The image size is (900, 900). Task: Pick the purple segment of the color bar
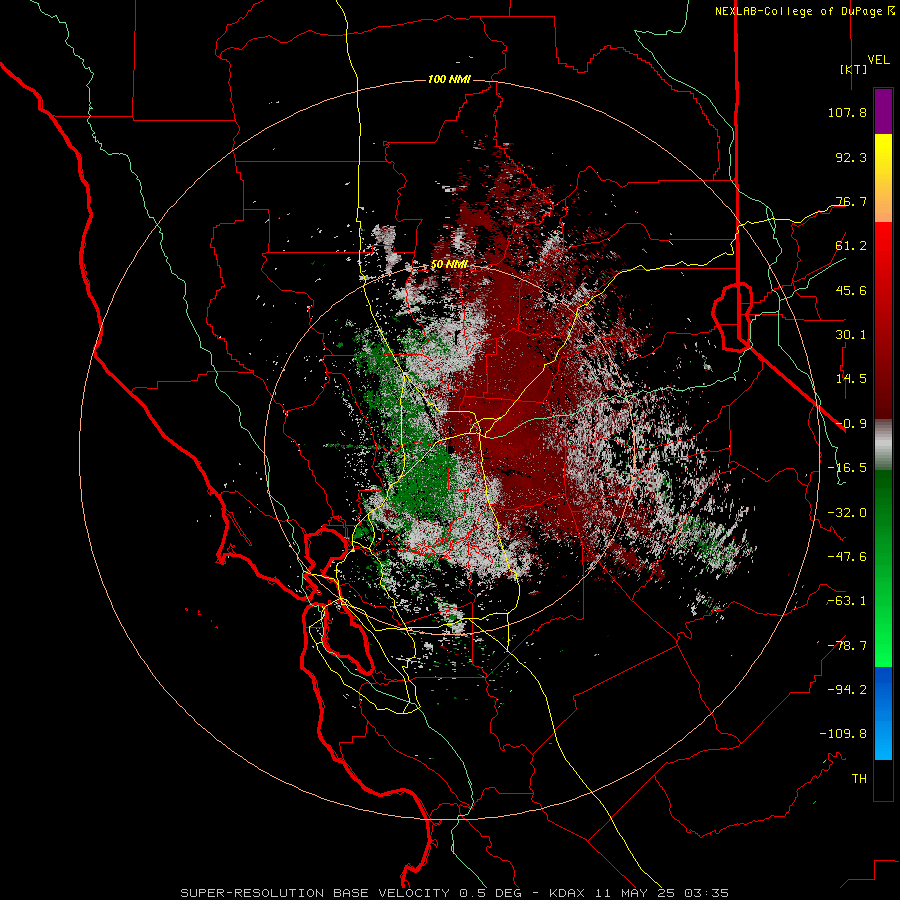coord(883,111)
